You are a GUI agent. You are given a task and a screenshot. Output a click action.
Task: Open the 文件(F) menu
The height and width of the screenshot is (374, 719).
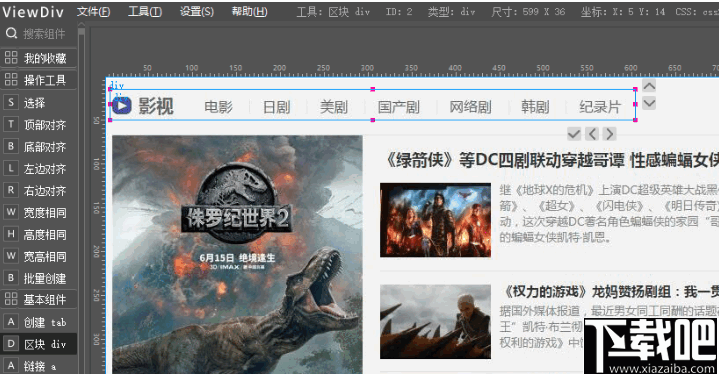click(x=94, y=11)
